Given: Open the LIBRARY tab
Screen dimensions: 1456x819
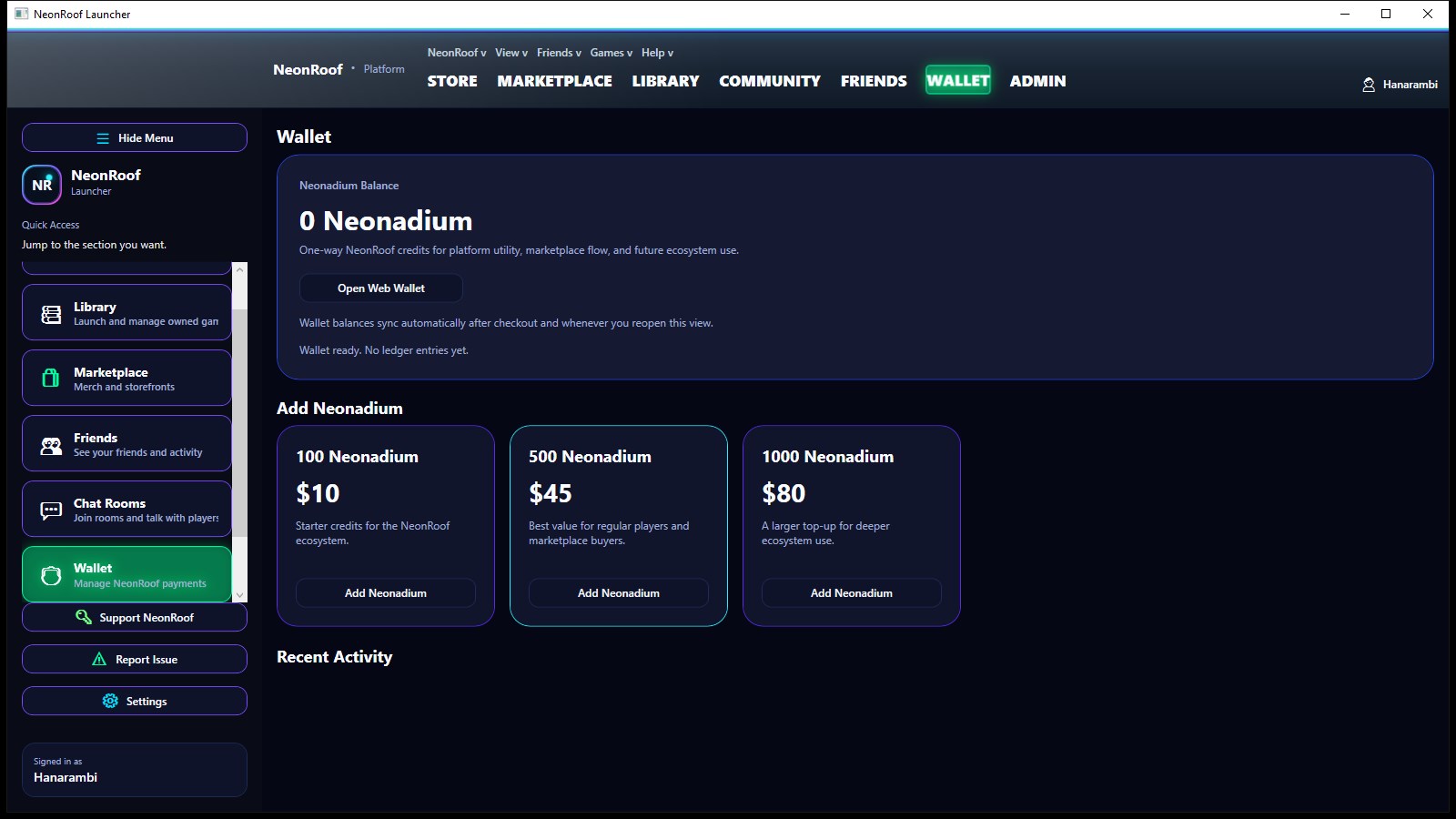Looking at the screenshot, I should tap(666, 81).
